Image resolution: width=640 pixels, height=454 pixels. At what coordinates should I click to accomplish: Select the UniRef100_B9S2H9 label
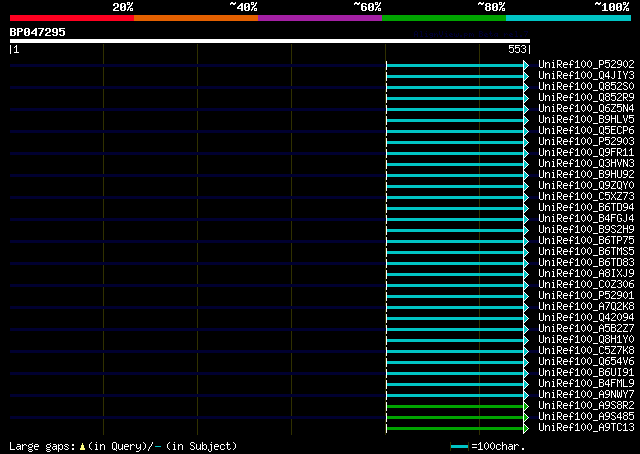(x=586, y=230)
